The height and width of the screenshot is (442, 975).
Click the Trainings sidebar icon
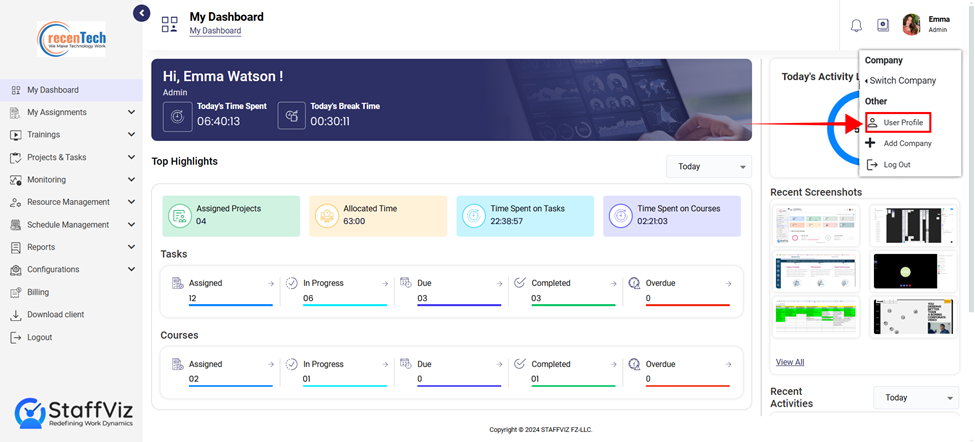(x=16, y=135)
